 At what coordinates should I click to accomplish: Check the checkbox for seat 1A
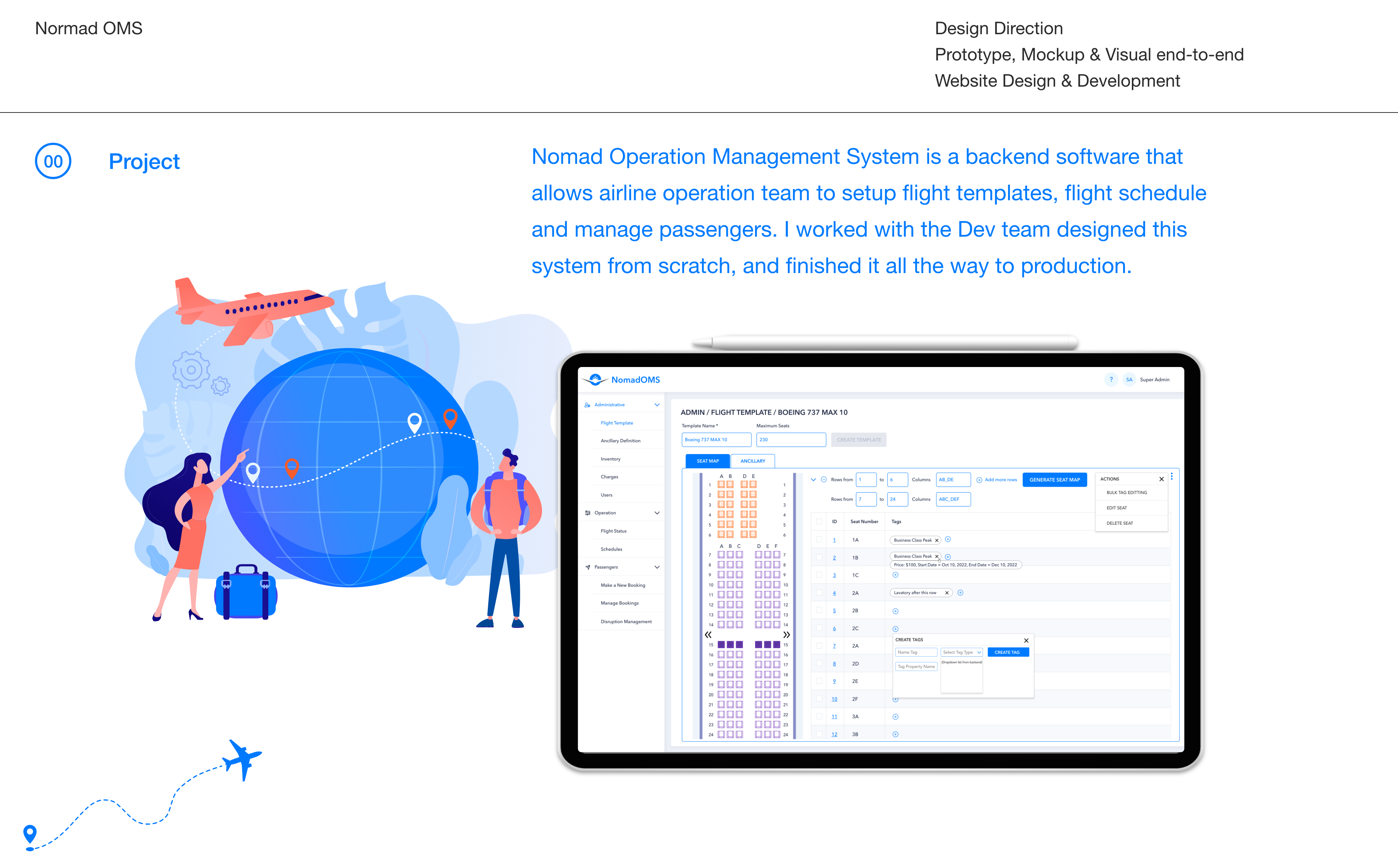pos(819,540)
